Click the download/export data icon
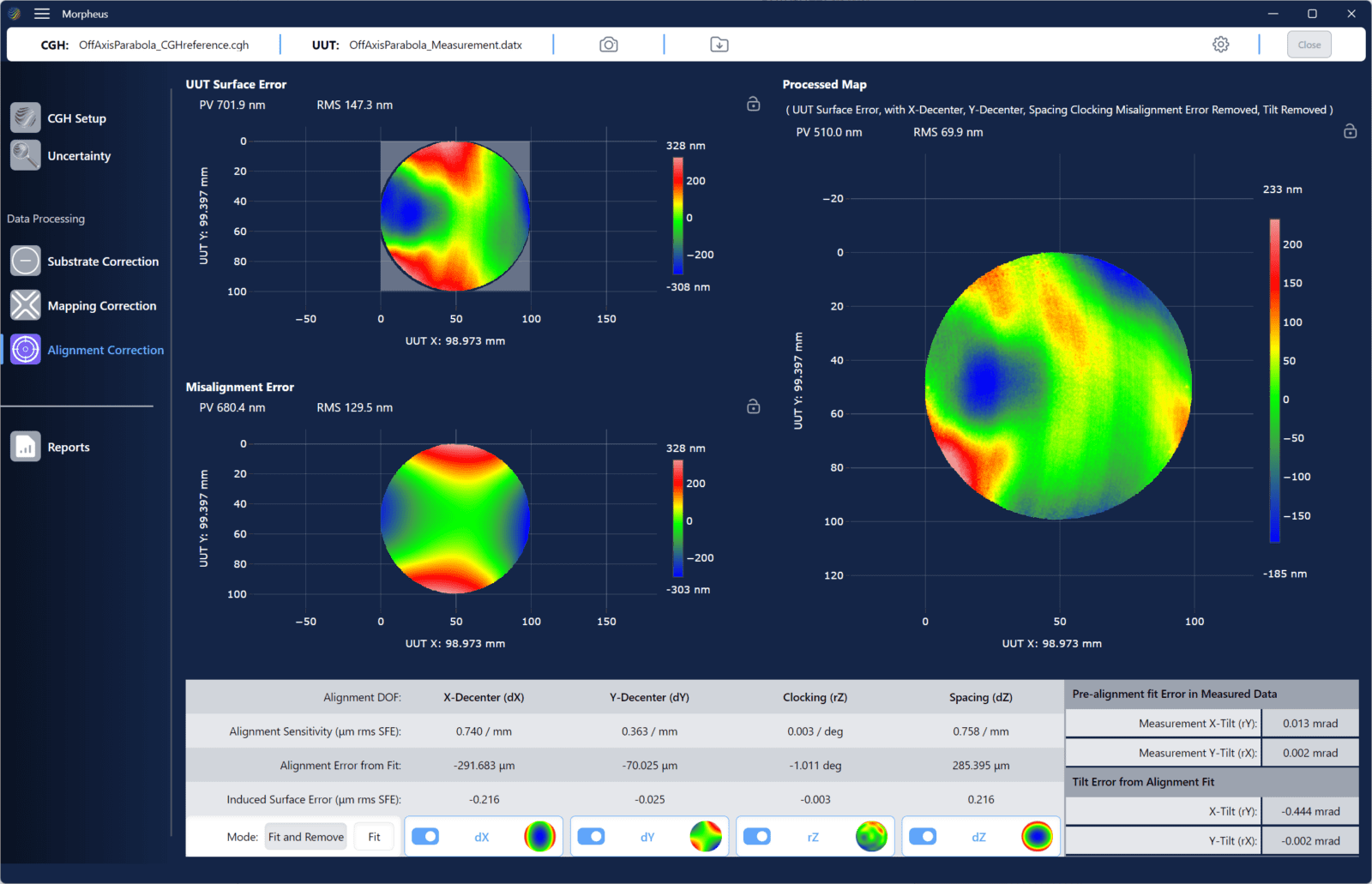This screenshot has height=884, width=1372. click(x=719, y=45)
